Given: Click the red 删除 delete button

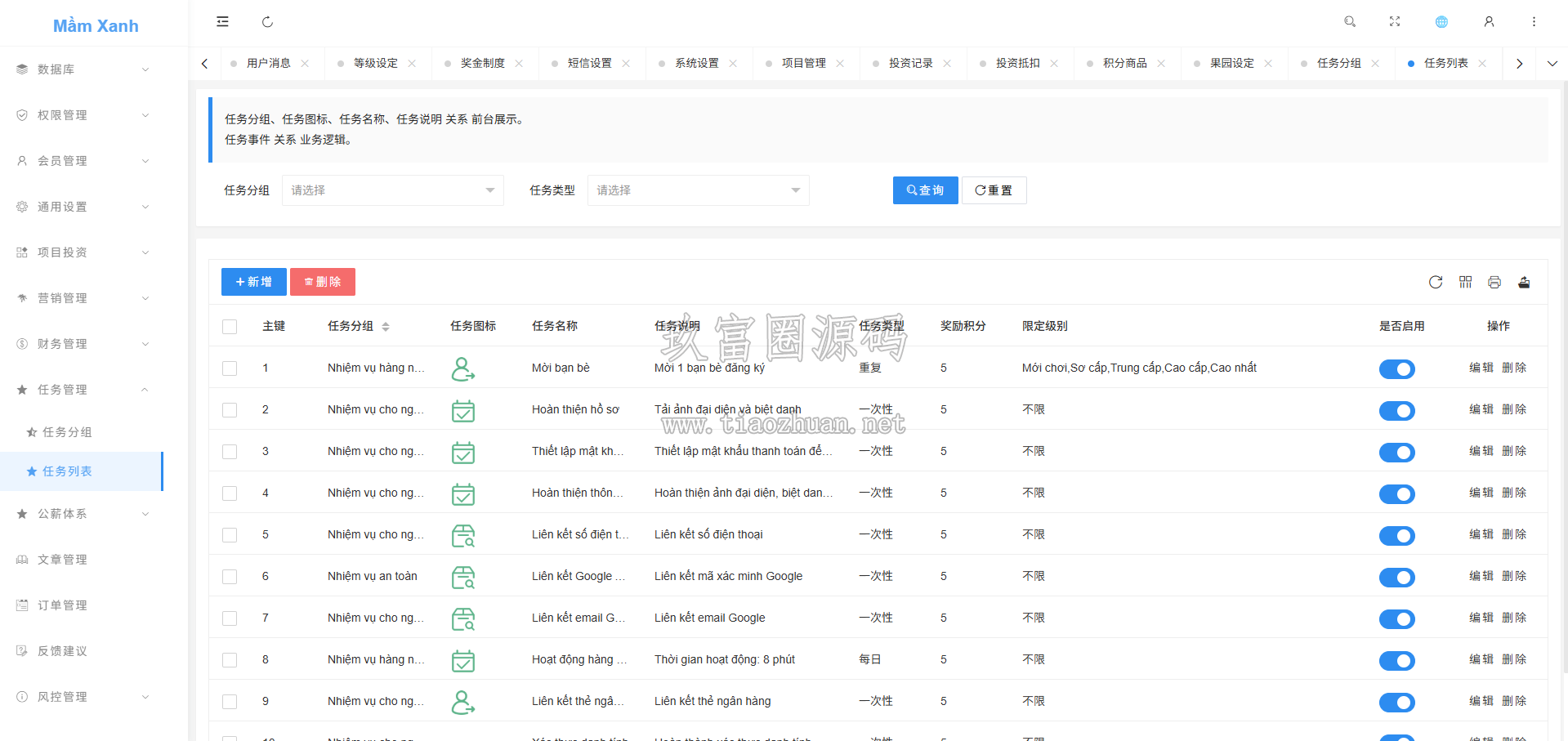Looking at the screenshot, I should pos(323,282).
